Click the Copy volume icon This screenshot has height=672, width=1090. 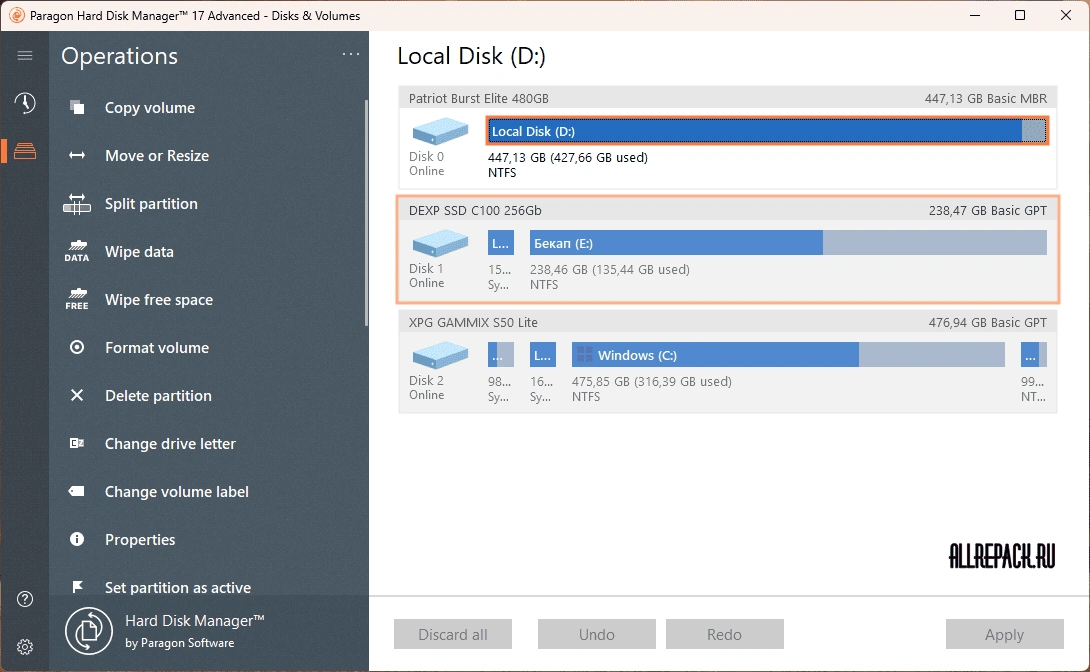pyautogui.click(x=77, y=108)
